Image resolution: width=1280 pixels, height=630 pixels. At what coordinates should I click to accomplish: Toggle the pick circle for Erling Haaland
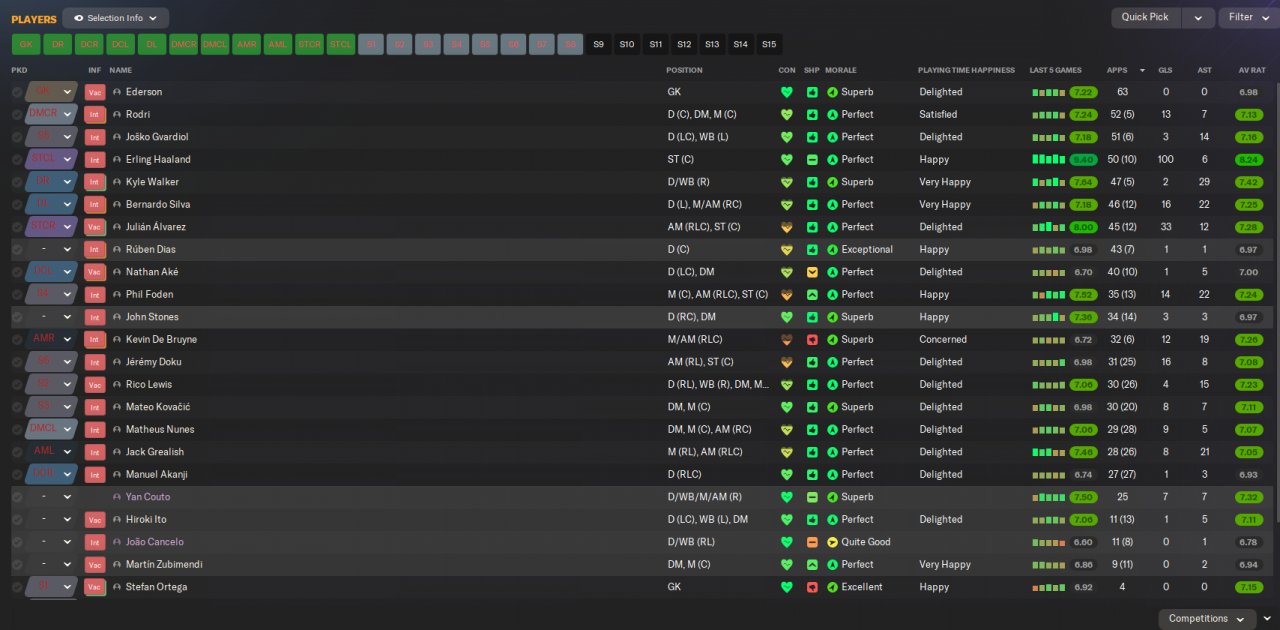point(17,159)
